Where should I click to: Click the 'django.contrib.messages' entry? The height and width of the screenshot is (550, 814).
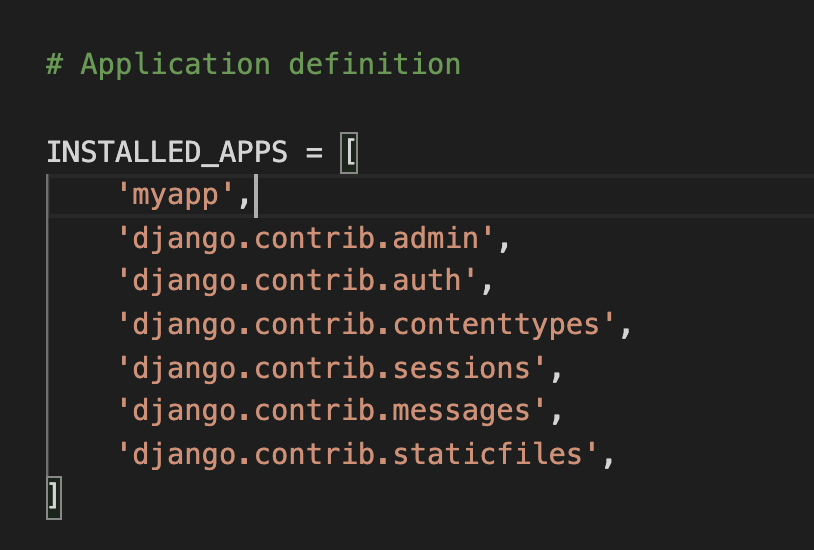tap(331, 411)
